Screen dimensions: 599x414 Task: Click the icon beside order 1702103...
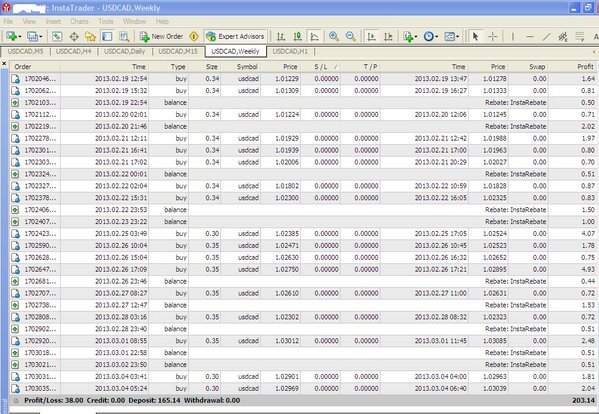15,103
